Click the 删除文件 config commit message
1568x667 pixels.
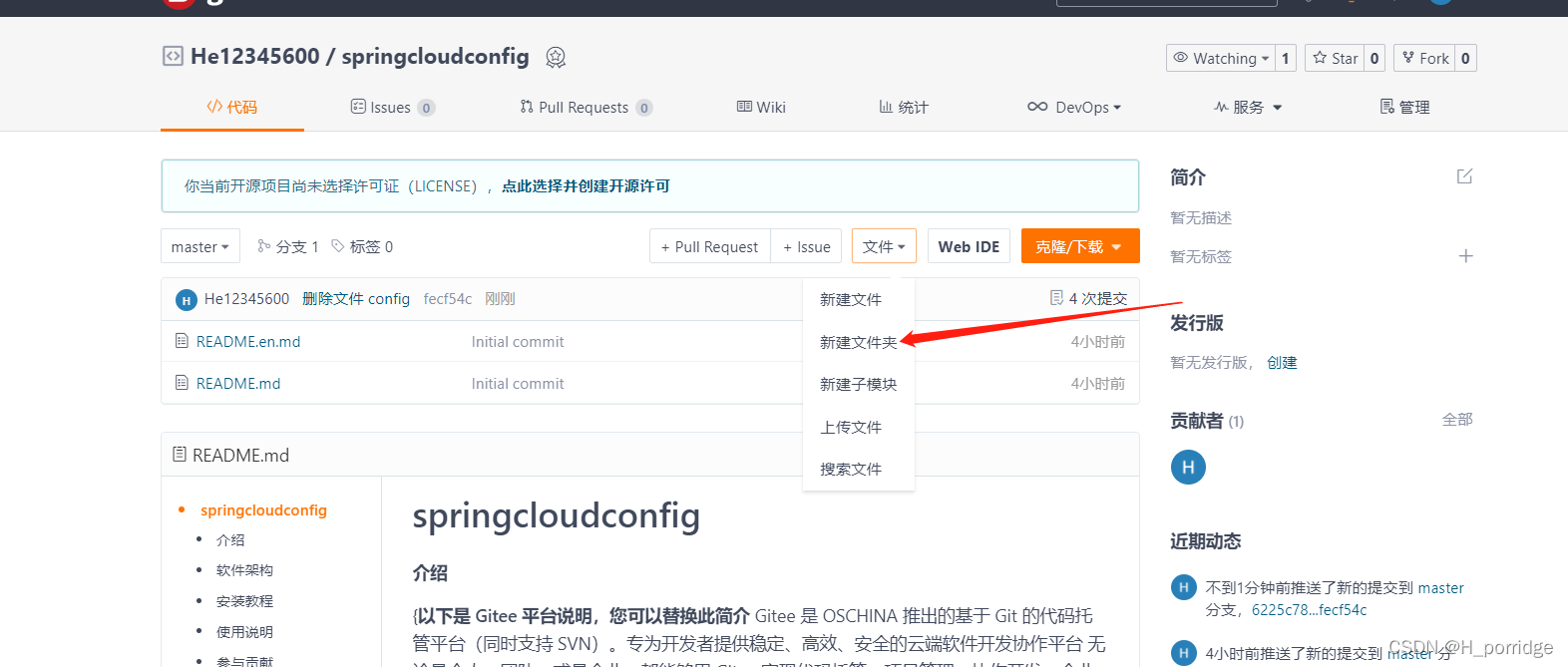point(356,298)
